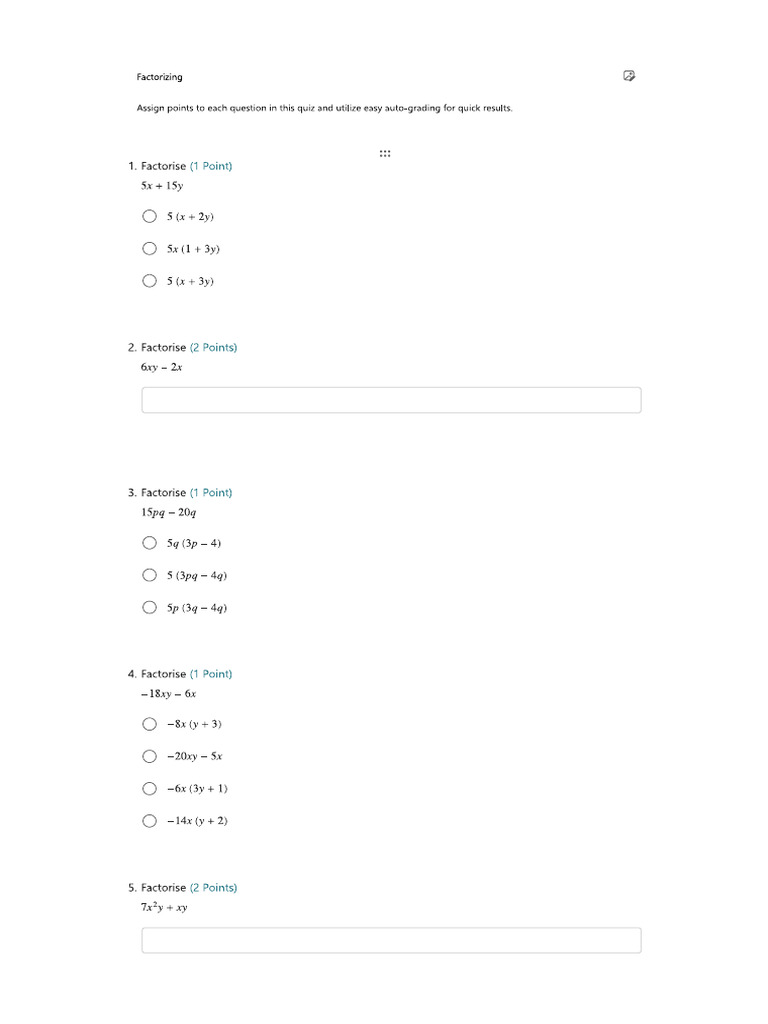Click question 1 Factorise heading
This screenshot has height=1024, width=768.
coord(163,166)
